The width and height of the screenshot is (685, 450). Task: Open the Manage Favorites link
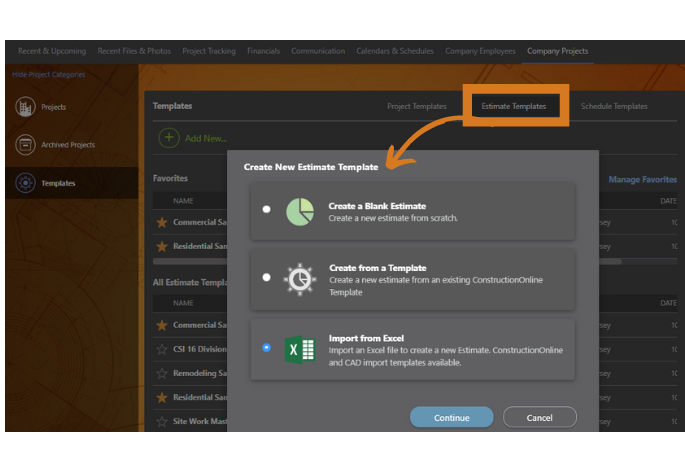(x=642, y=180)
